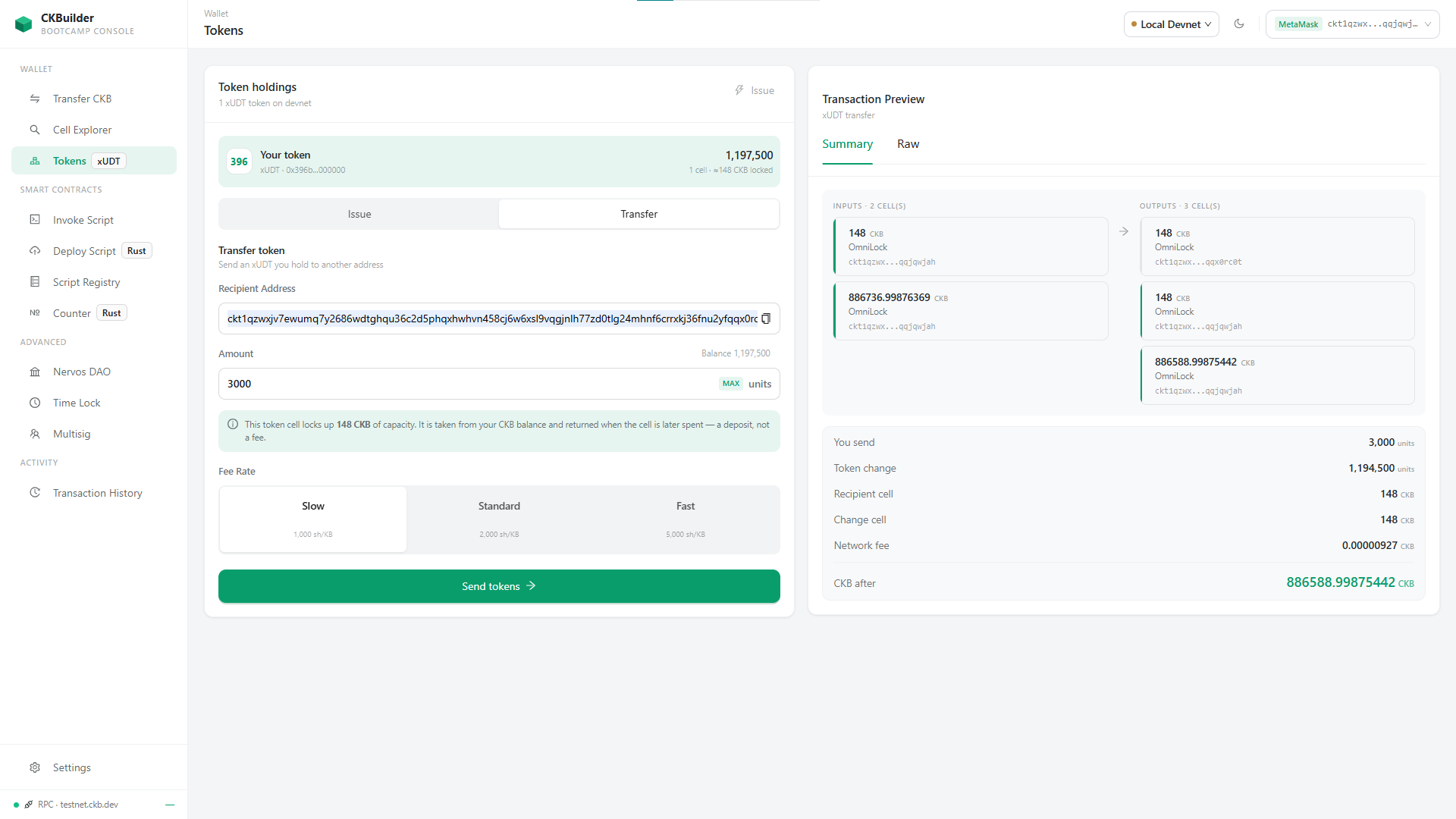Click the Transaction History clock icon

tap(35, 493)
